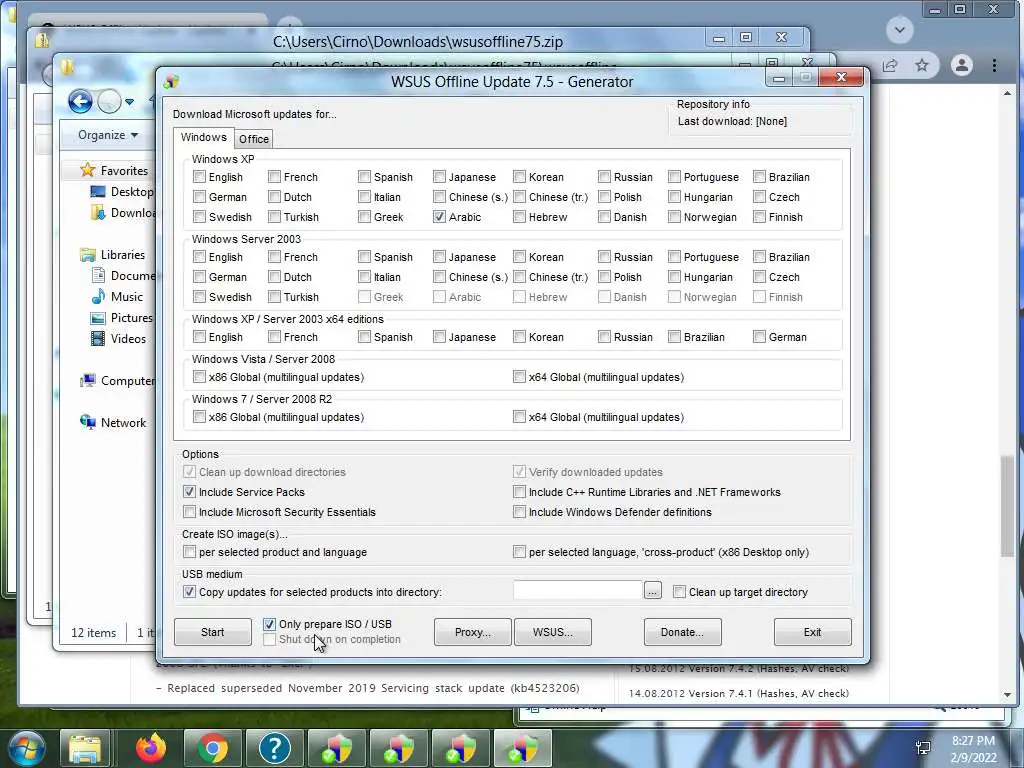This screenshot has width=1024, height=768.
Task: Click Explorer back arrow button
Action: point(80,101)
